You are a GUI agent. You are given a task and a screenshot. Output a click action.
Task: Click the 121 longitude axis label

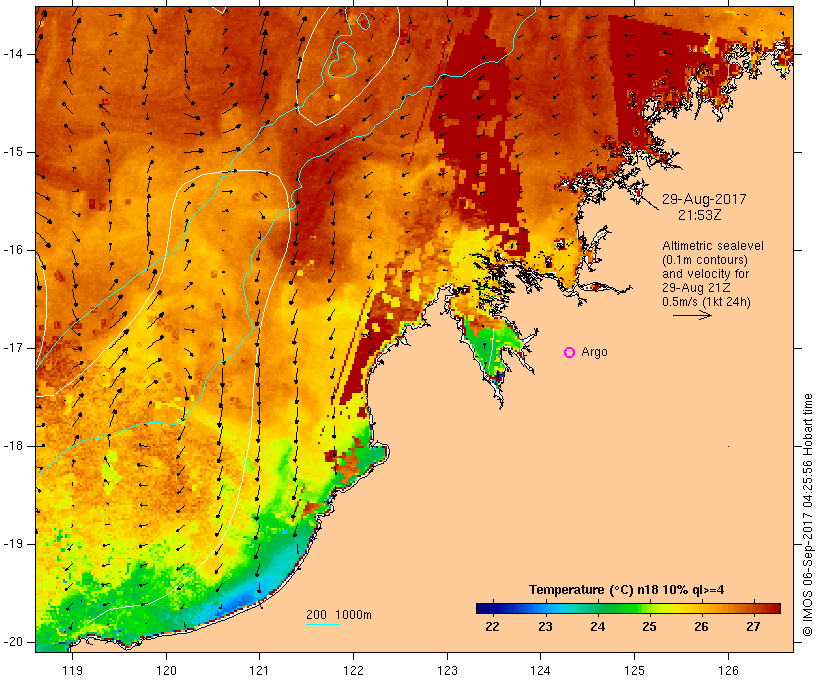point(259,670)
